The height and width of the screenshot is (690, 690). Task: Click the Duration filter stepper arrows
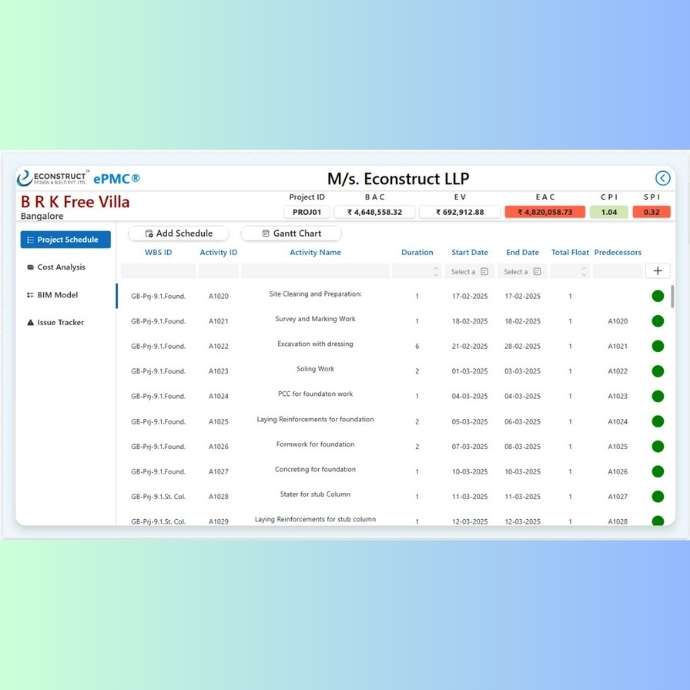coord(435,272)
